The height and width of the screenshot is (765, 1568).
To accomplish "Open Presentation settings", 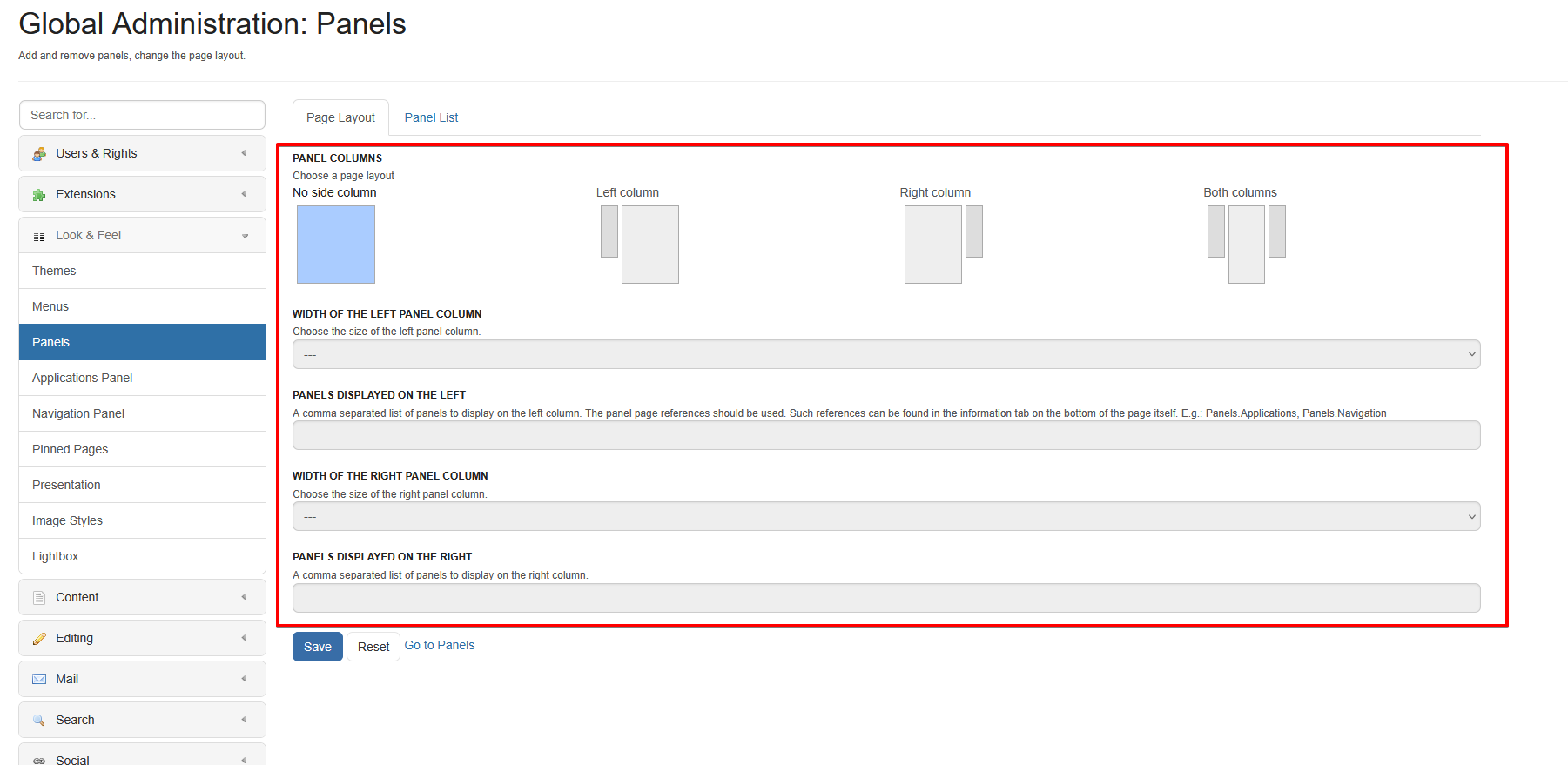I will (142, 485).
